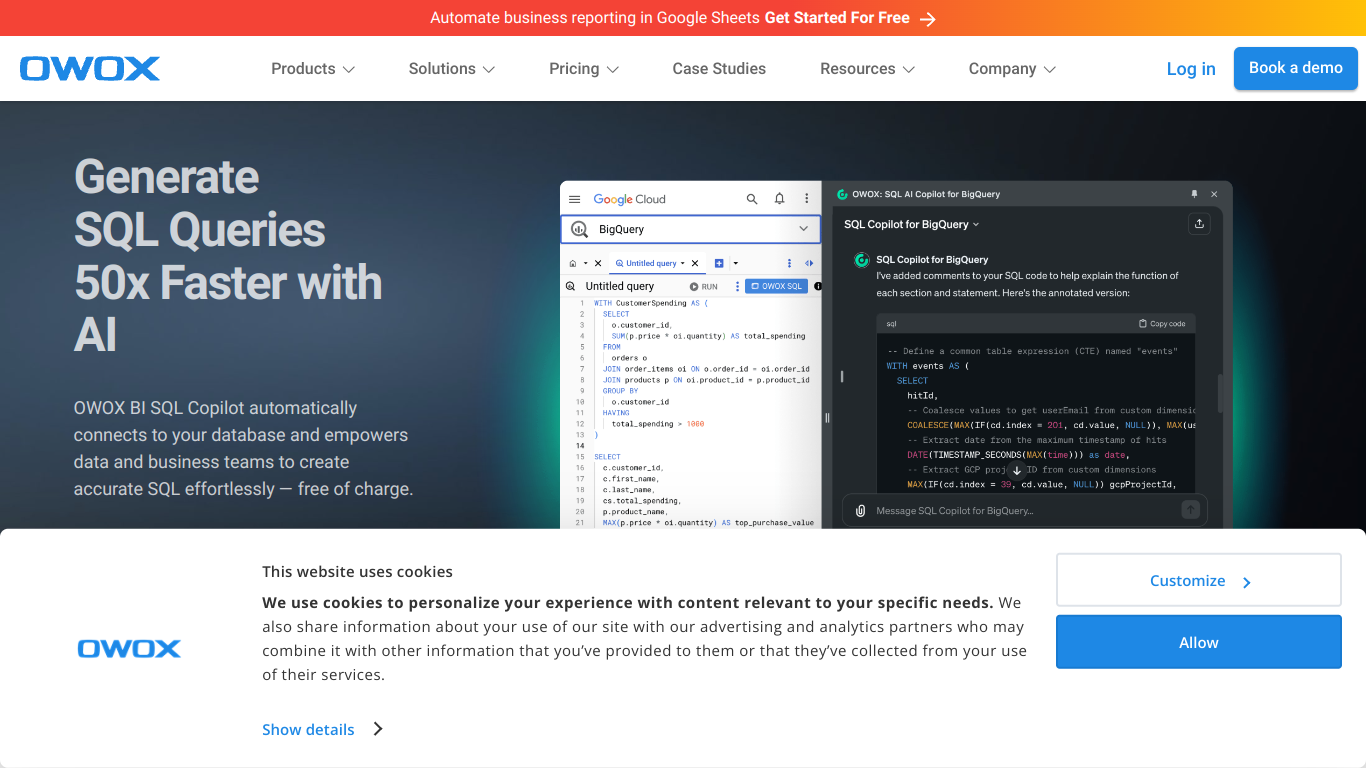
Task: Open the Pricing dropdown menu
Action: tap(584, 69)
